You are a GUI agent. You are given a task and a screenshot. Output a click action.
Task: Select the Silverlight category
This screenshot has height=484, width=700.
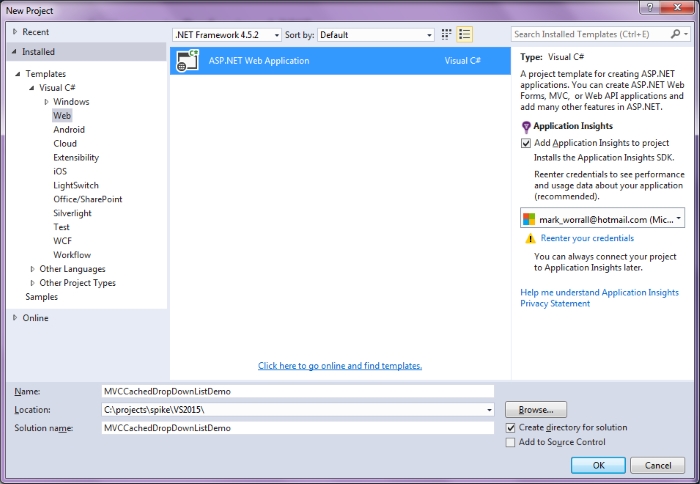pyautogui.click(x=72, y=213)
